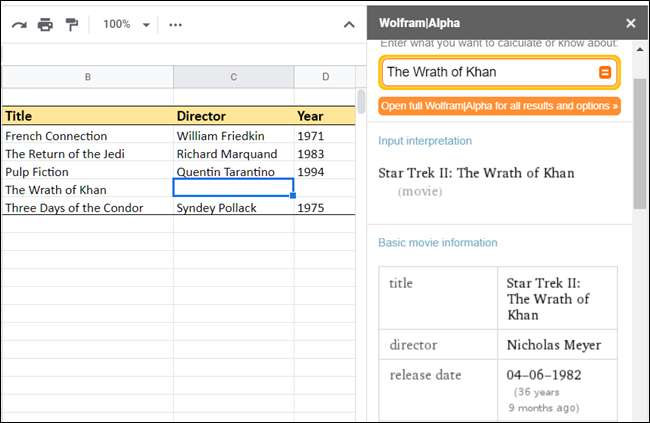Viewport: 650px width, 423px height.
Task: Select the 1971 year cell
Action: 325,136
